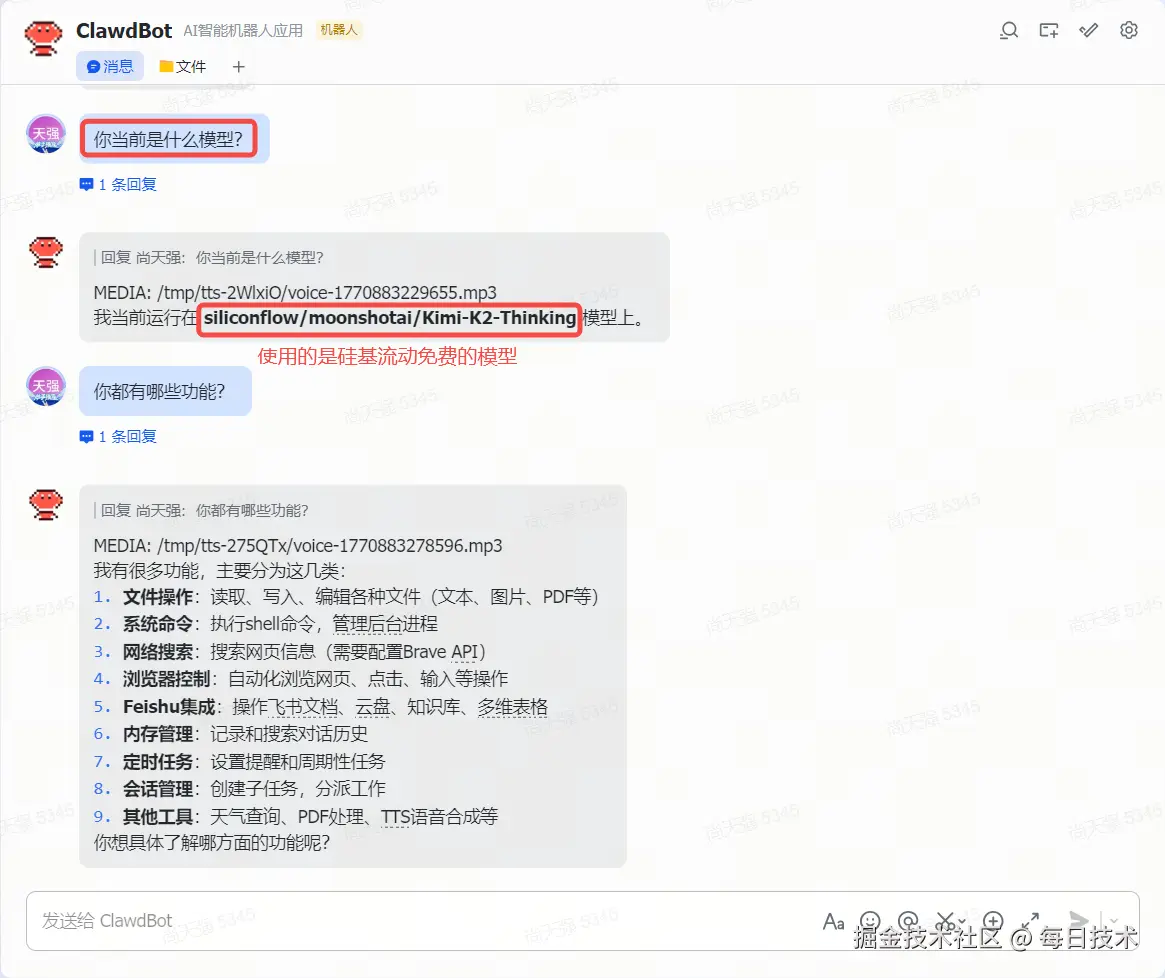Click the create-group card-plus icon
Screen dimensions: 1165x978
pyautogui.click(x=1049, y=30)
